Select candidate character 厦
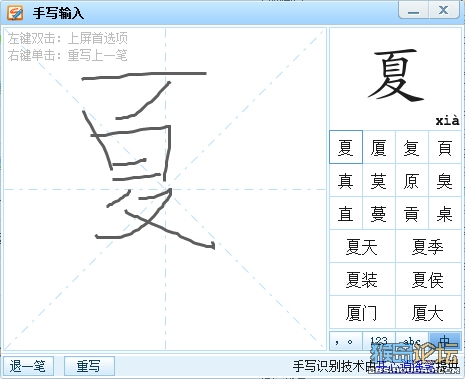The image size is (465, 379). 379,147
